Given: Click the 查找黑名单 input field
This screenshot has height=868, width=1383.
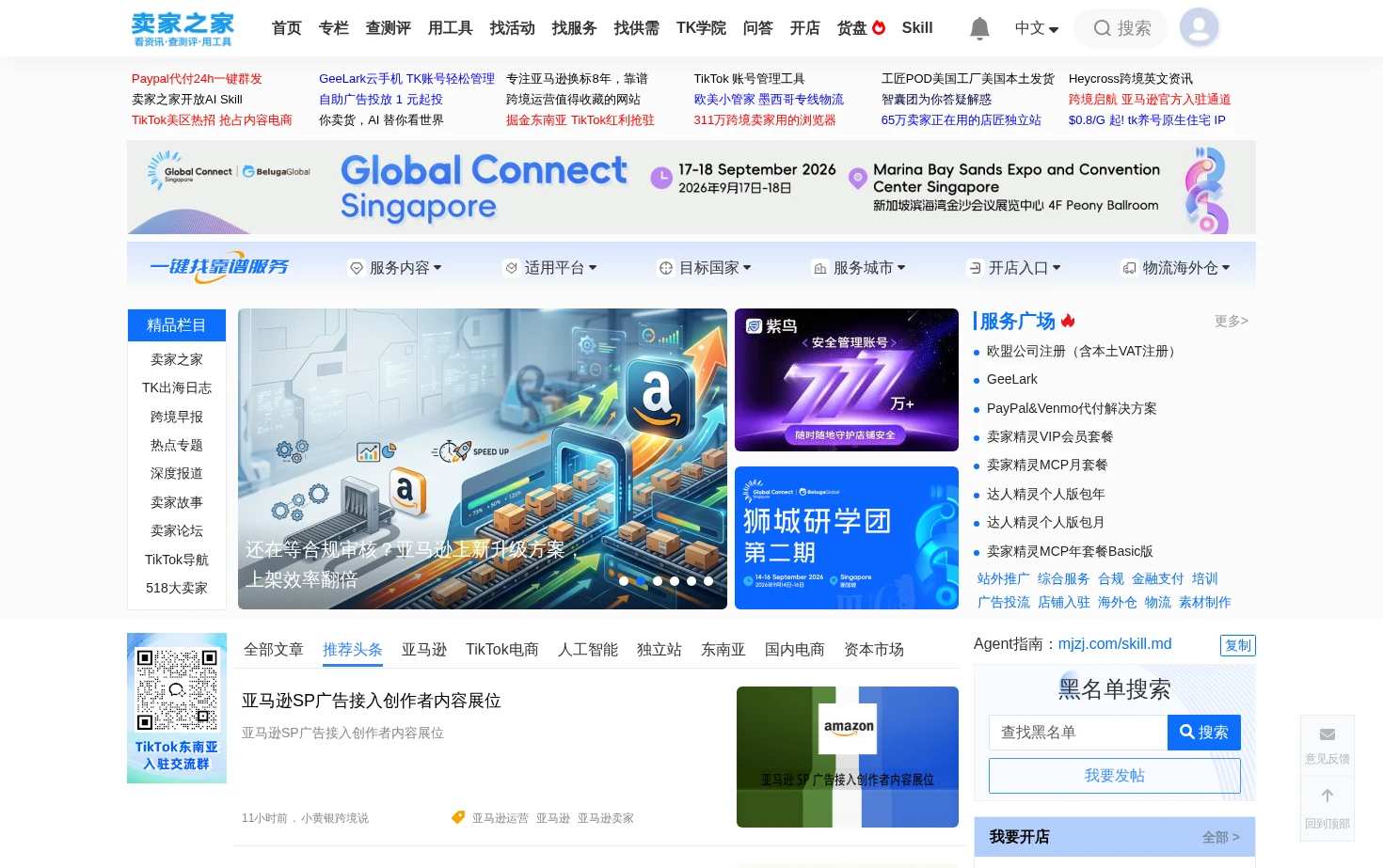Looking at the screenshot, I should (x=1078, y=733).
